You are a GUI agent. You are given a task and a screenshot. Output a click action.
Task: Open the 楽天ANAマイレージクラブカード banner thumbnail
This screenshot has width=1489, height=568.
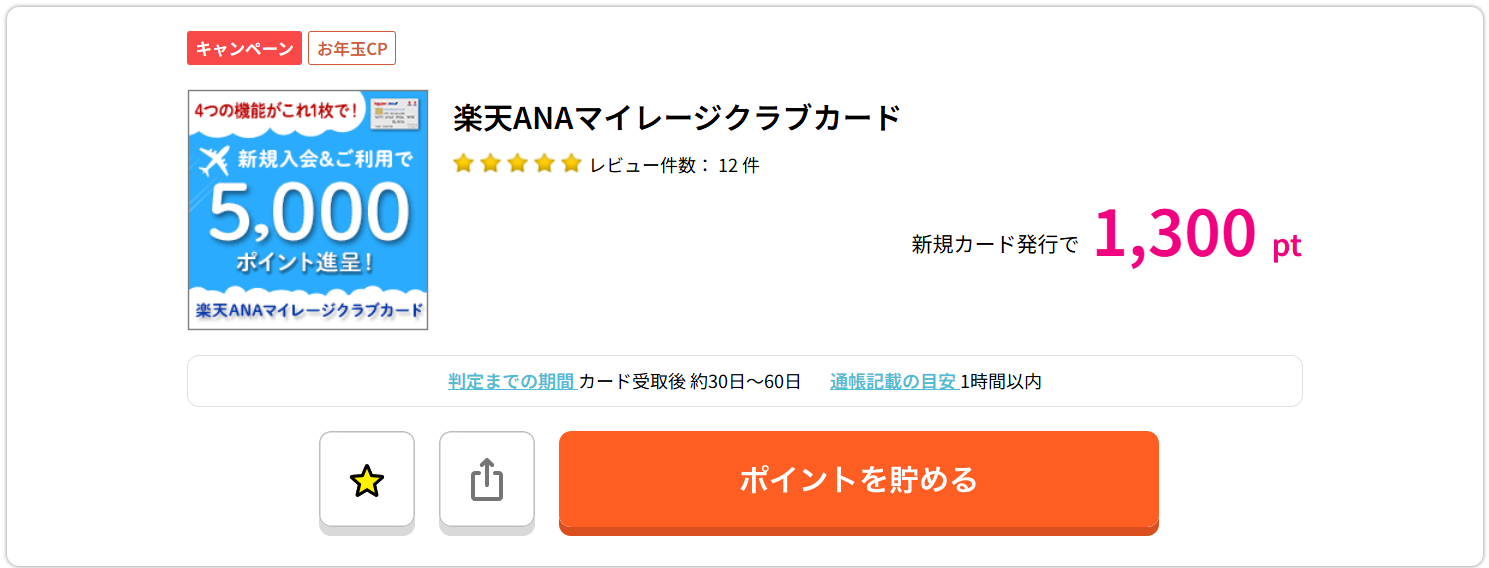[308, 210]
